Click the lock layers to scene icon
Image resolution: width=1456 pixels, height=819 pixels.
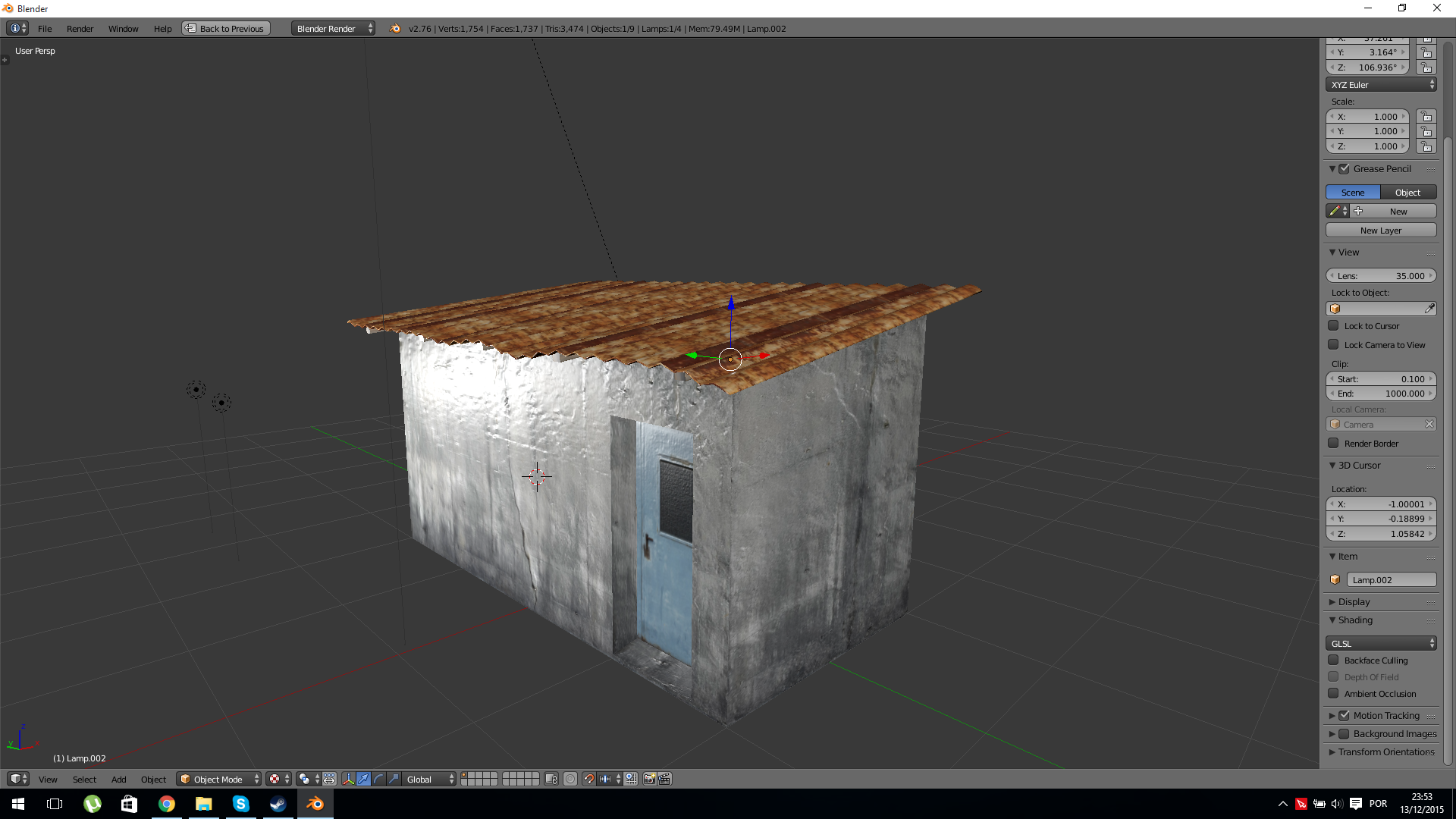click(551, 779)
